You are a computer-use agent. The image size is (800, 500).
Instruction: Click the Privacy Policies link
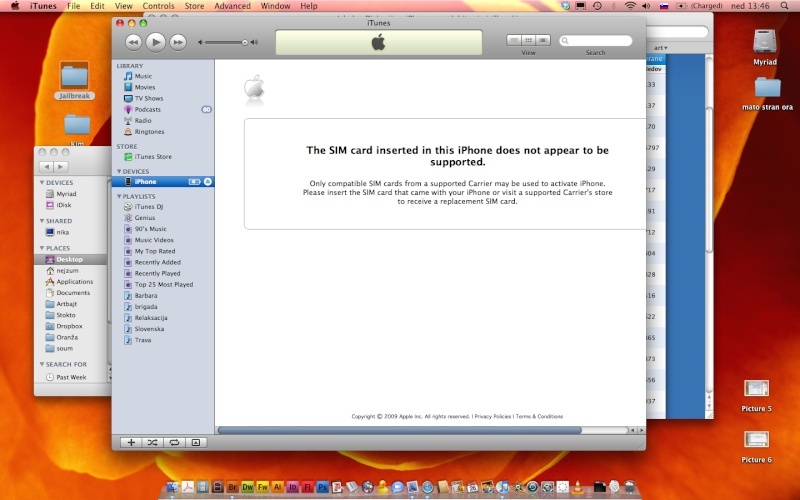[492, 416]
